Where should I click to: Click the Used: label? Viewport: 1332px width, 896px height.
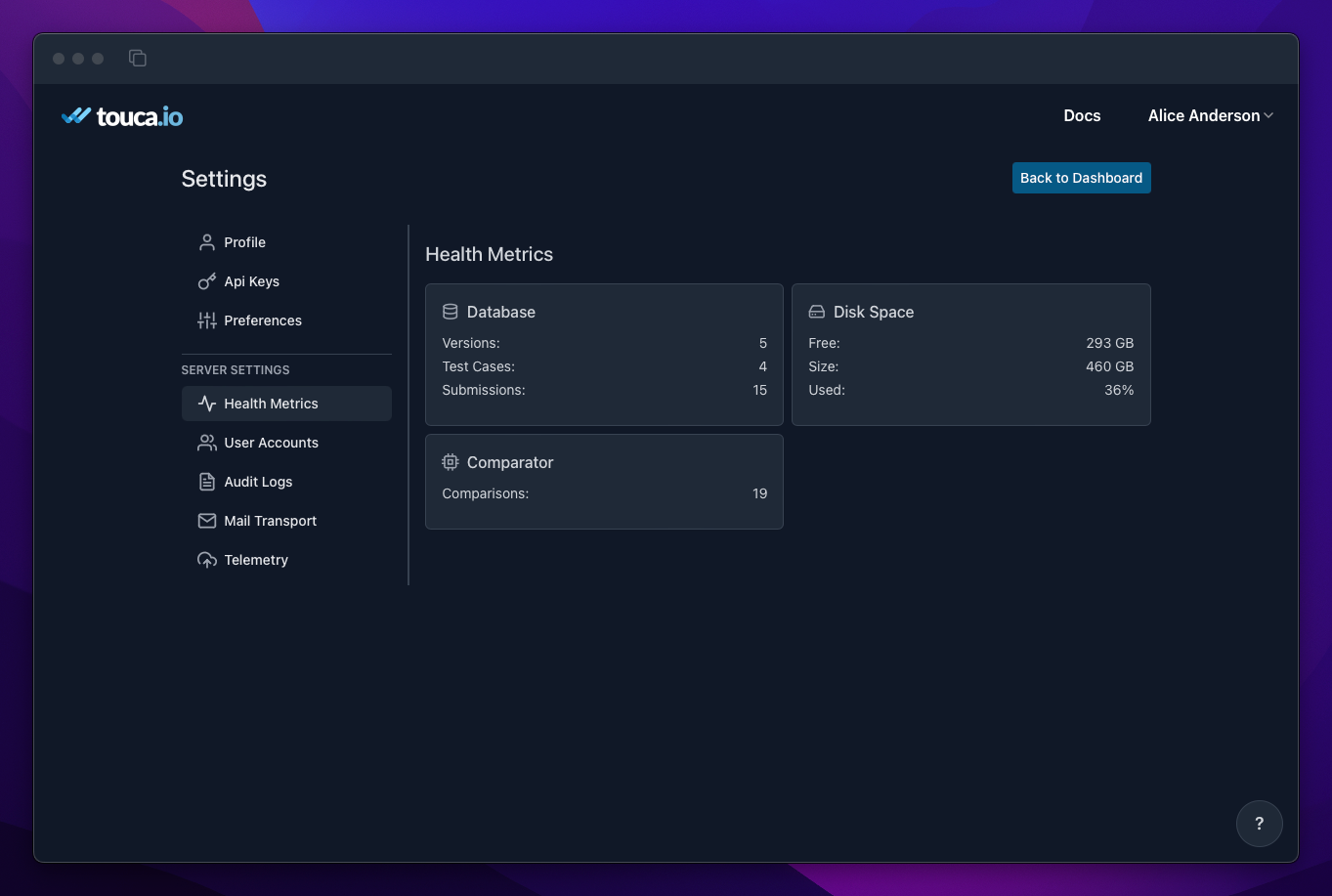(x=827, y=390)
